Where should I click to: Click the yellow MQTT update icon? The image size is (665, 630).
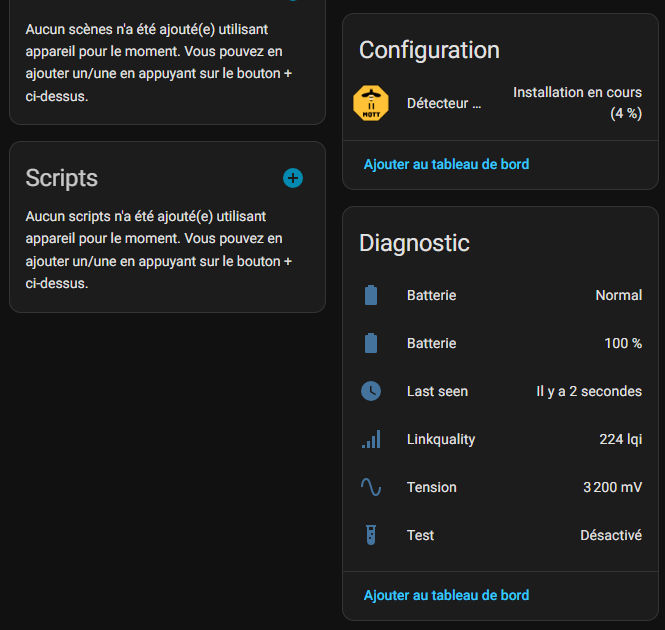[371, 103]
